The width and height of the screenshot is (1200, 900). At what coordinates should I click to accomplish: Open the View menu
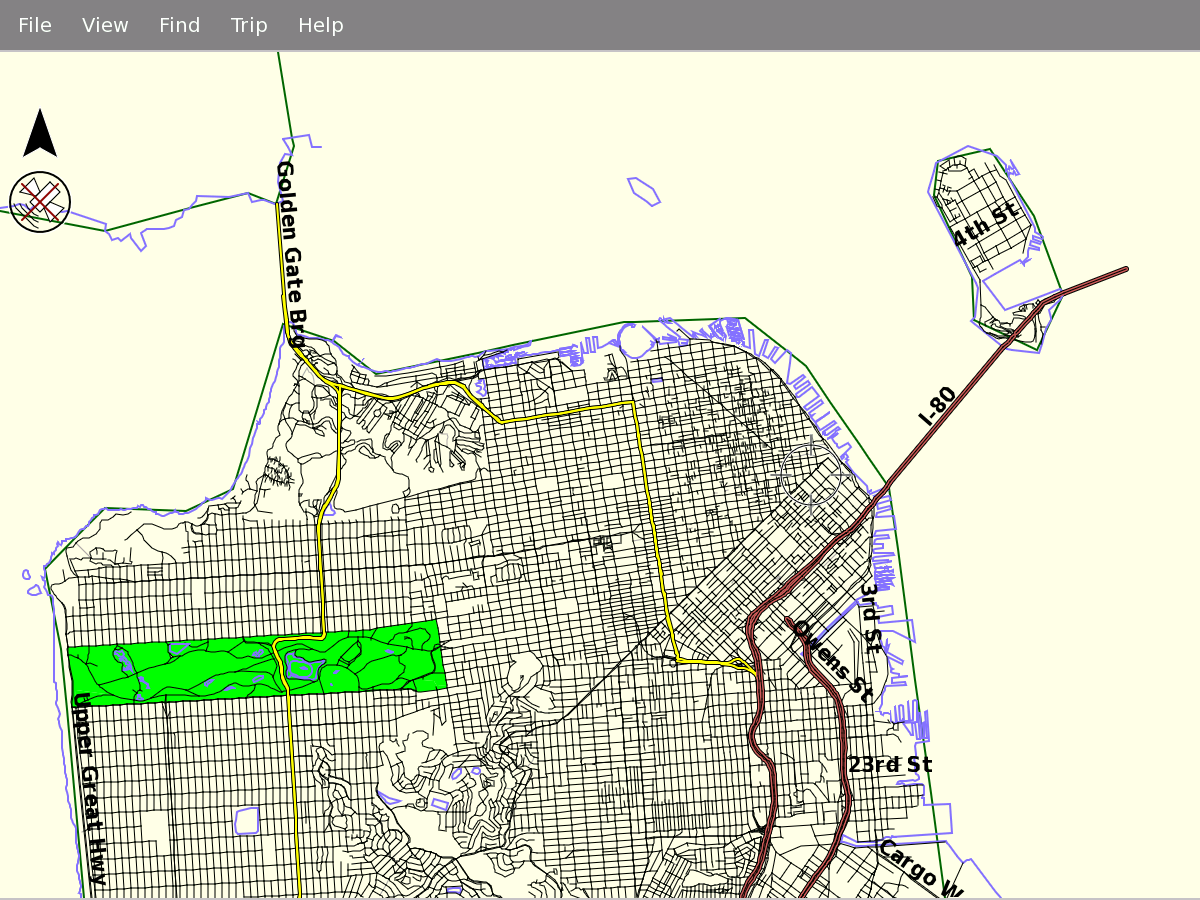(105, 25)
